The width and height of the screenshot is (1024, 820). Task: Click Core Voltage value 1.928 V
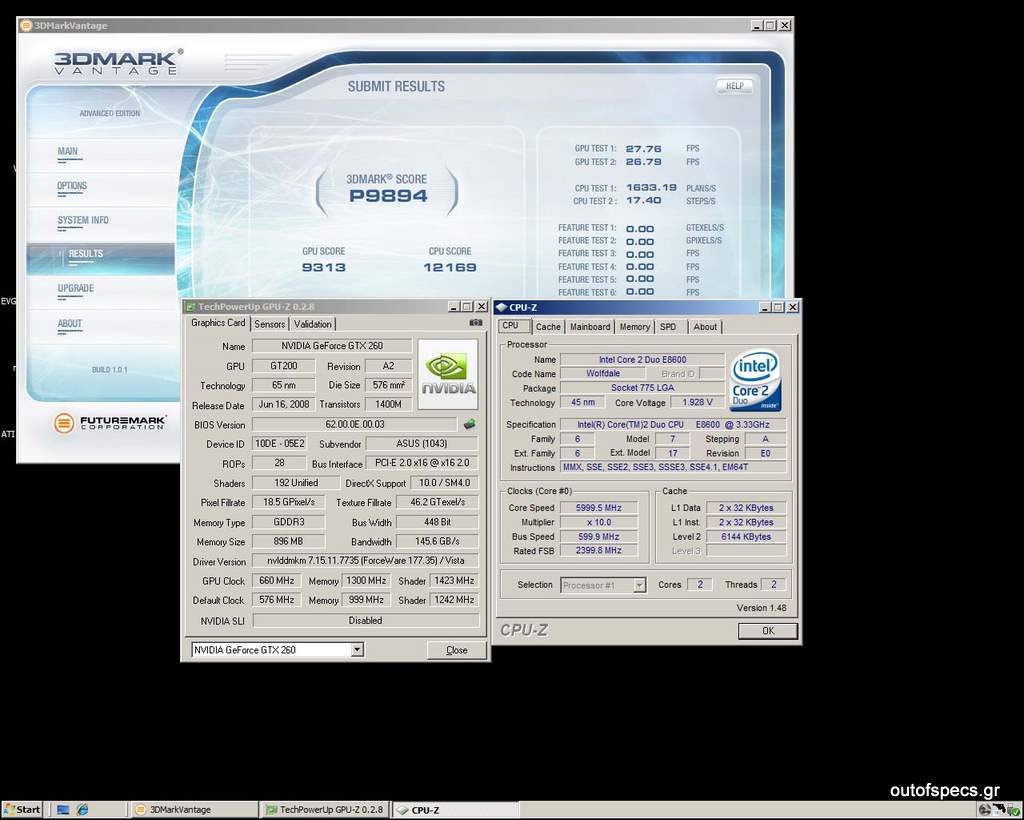coord(697,402)
